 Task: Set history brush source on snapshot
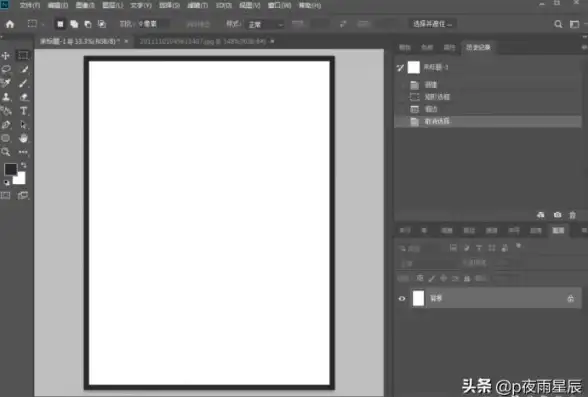click(x=400, y=68)
